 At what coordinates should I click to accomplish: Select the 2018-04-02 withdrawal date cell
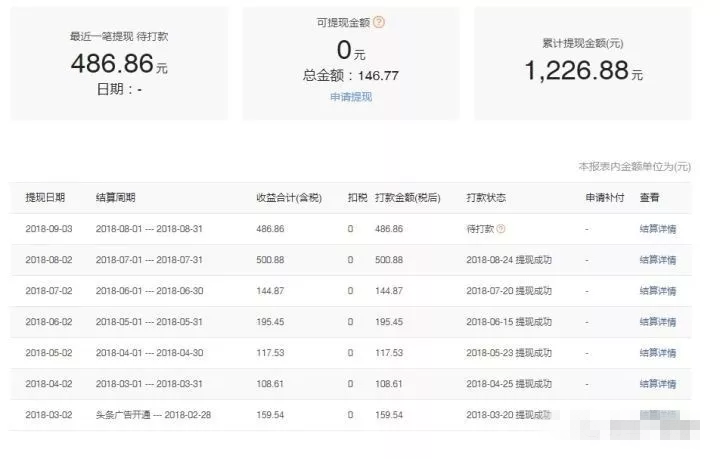pyautogui.click(x=49, y=384)
